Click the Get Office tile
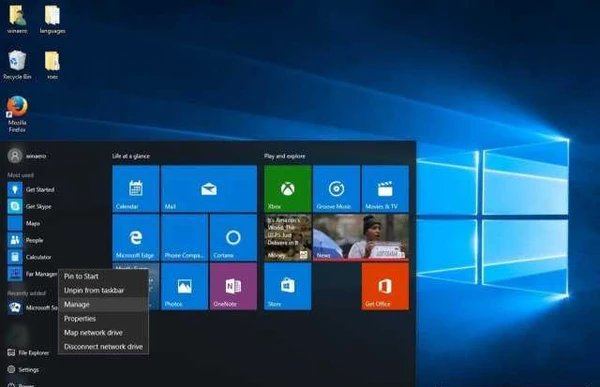 click(x=385, y=286)
